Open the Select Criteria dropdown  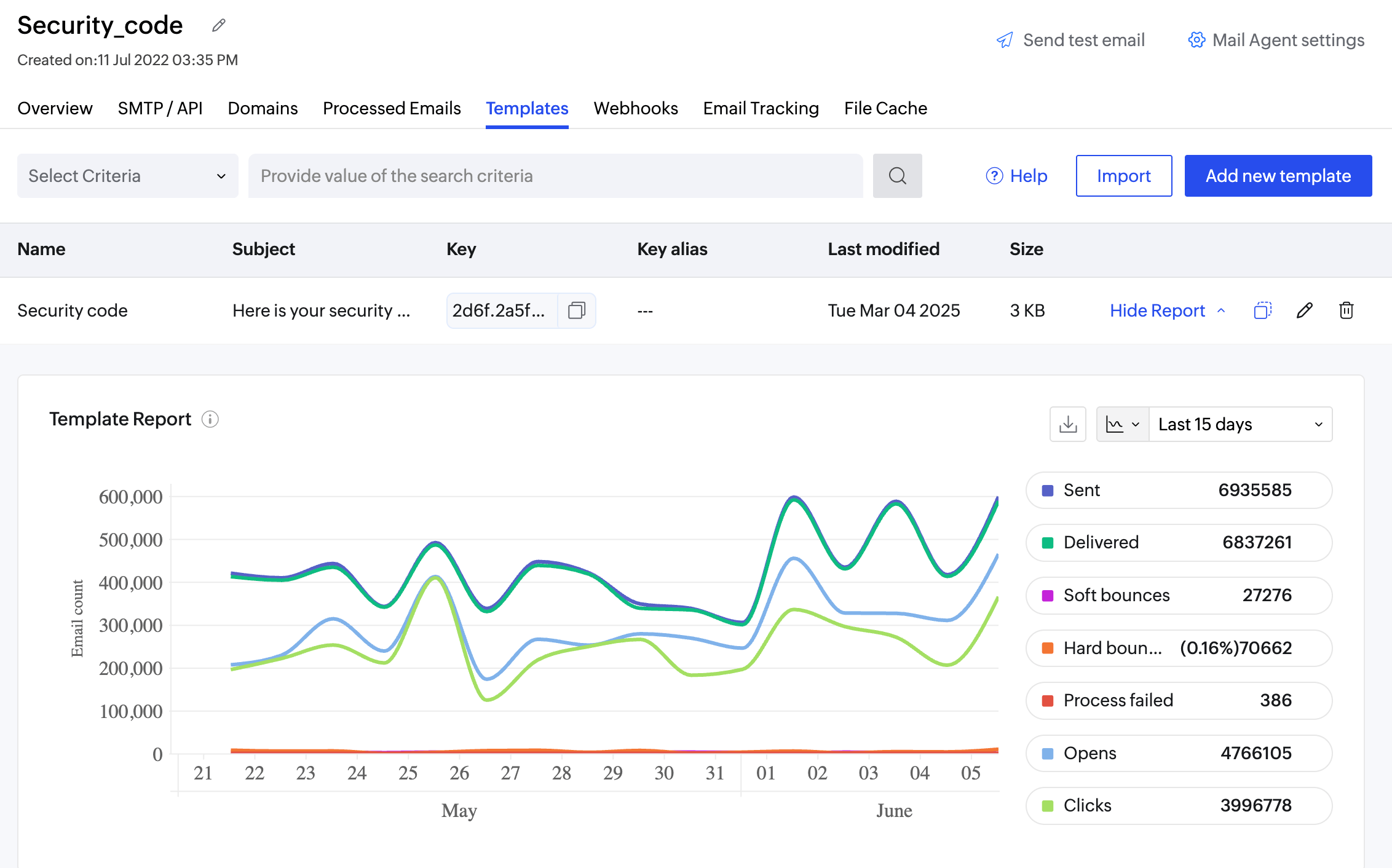pos(127,176)
